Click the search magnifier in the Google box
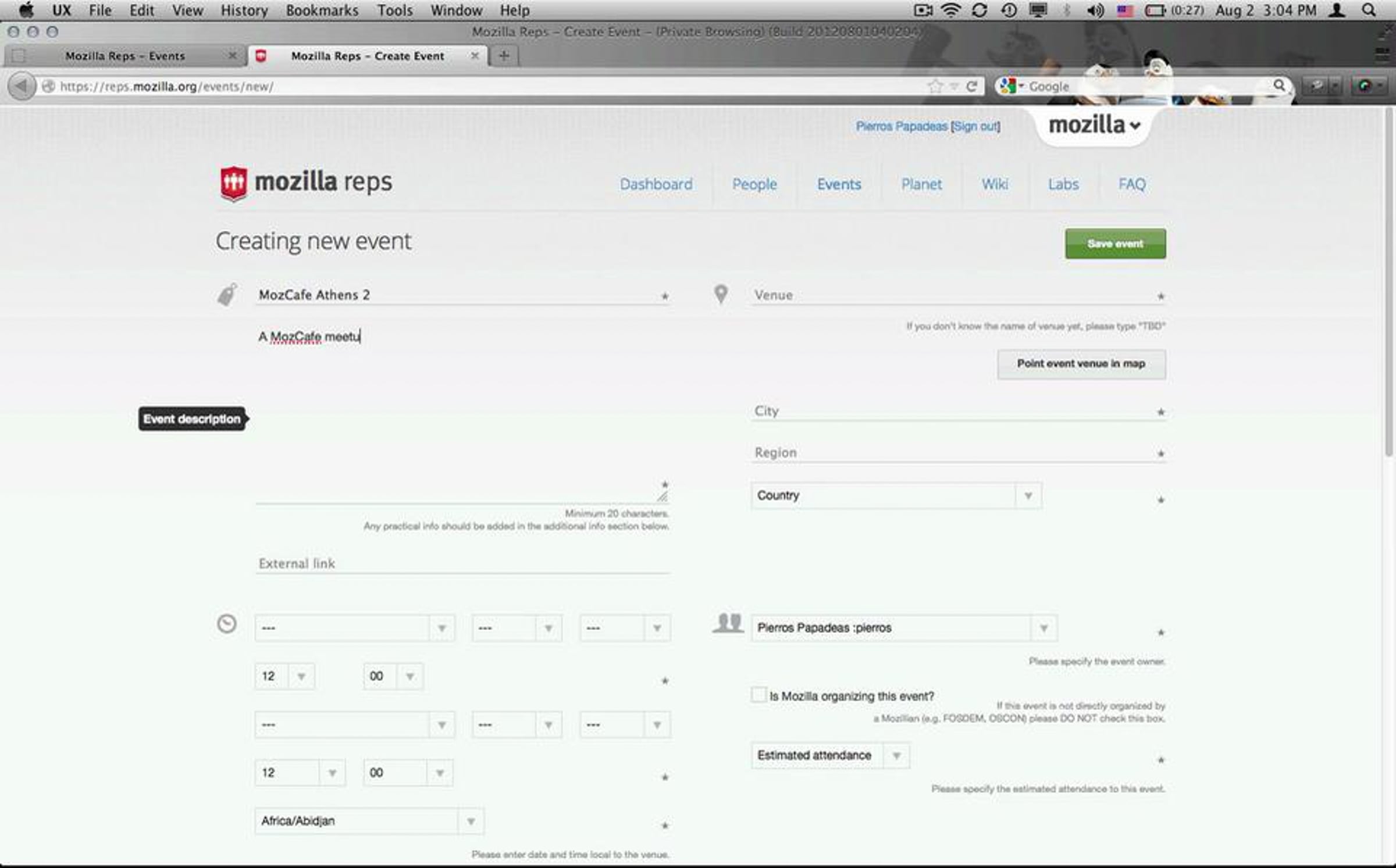 (1279, 85)
